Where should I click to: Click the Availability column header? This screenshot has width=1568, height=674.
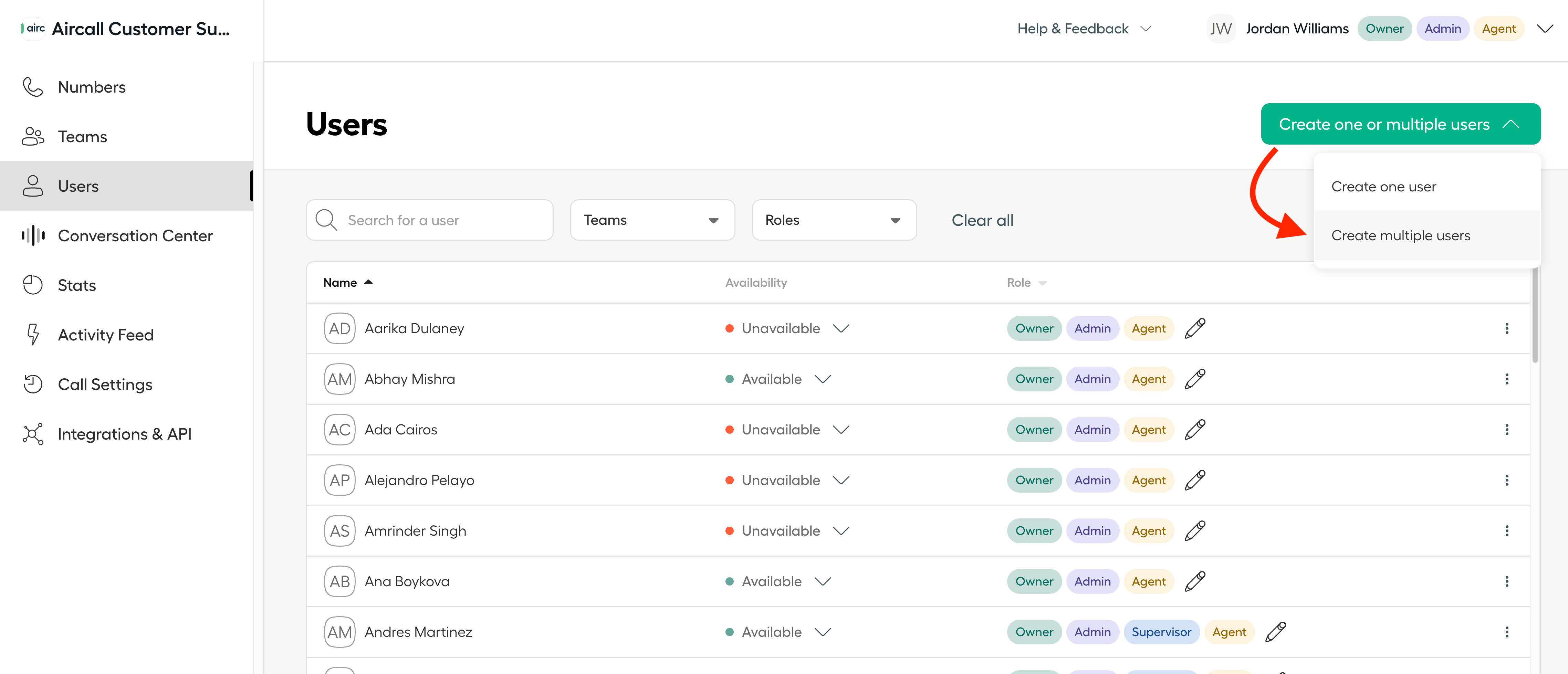coord(756,283)
